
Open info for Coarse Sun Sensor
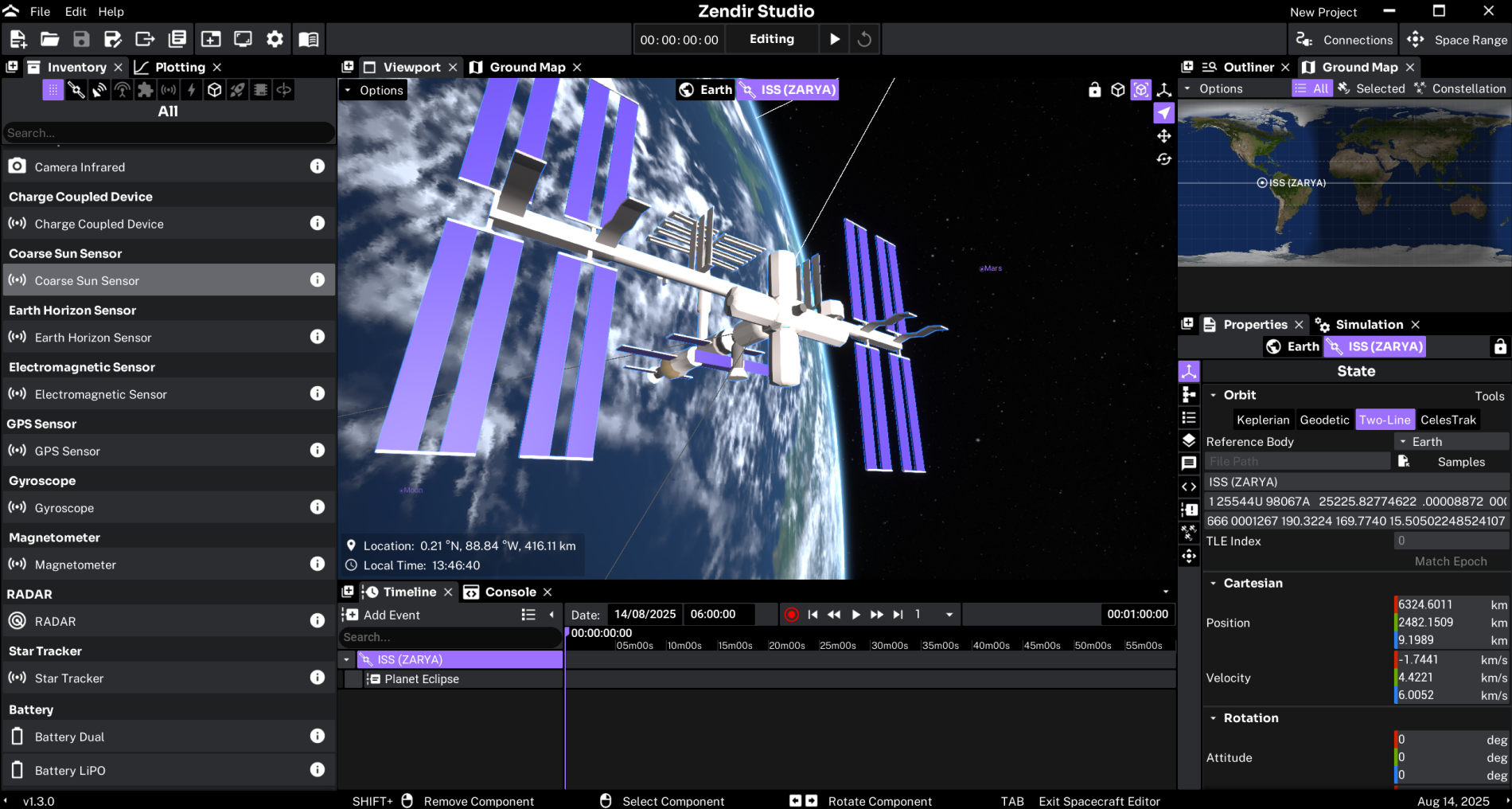tap(318, 279)
